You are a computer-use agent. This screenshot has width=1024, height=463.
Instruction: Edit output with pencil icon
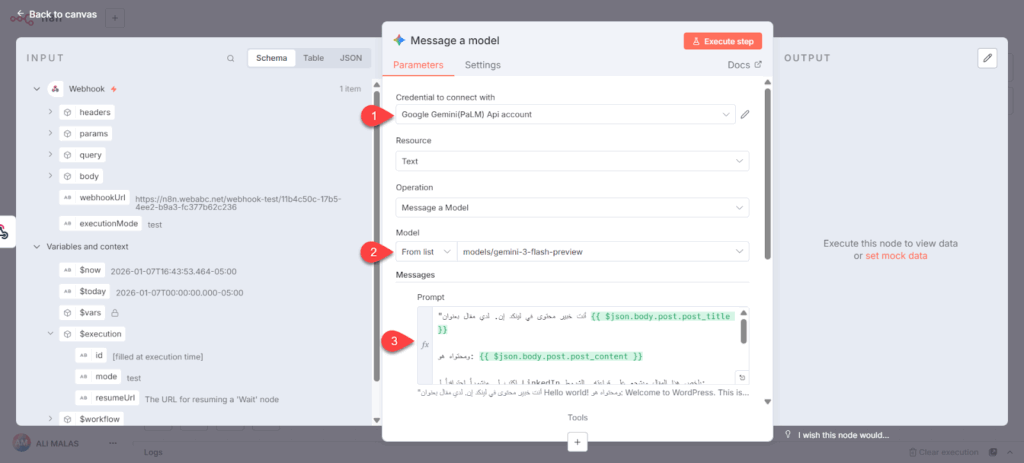pos(988,58)
